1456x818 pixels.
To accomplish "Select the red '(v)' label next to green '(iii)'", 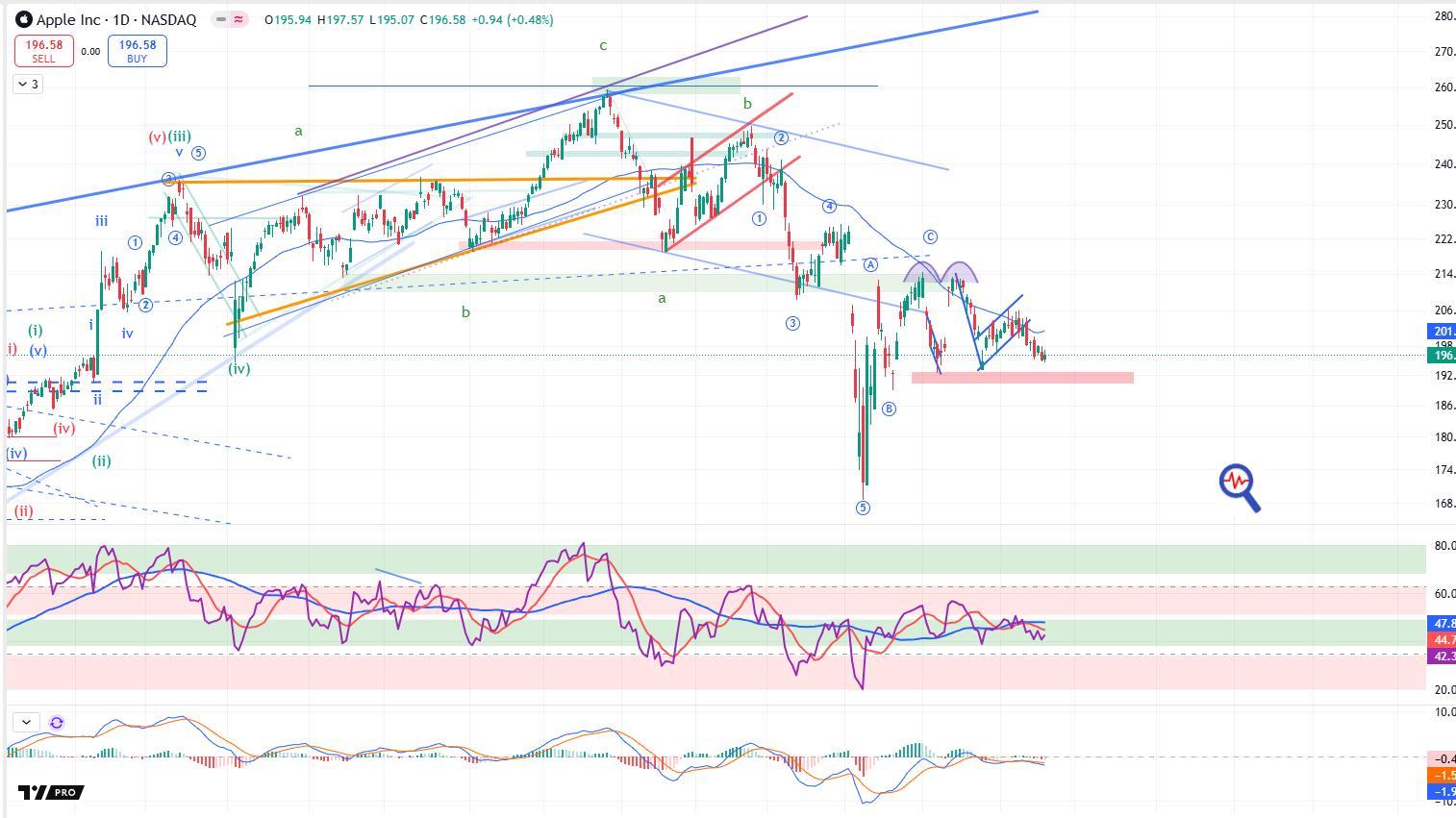I will tap(157, 136).
